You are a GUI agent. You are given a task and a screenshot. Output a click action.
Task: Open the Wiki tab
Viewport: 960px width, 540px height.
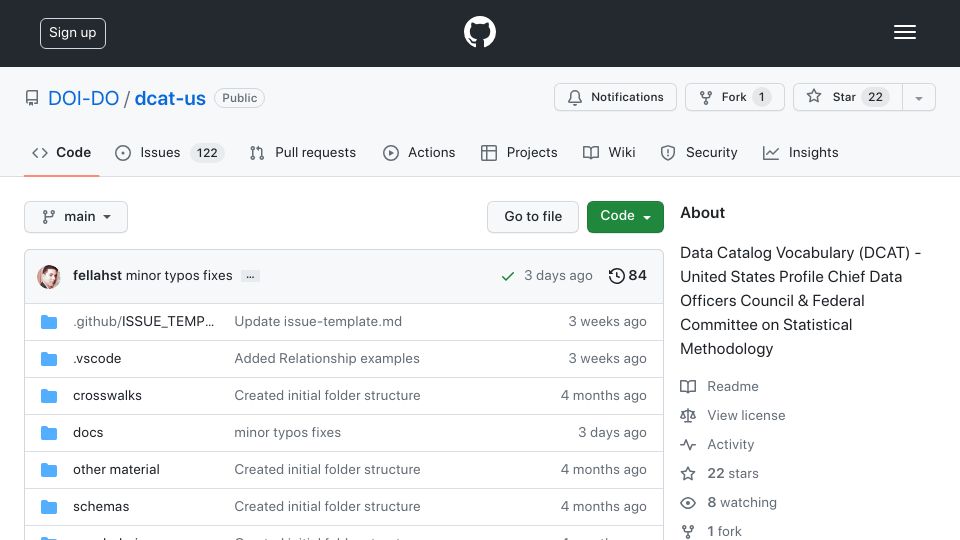609,152
